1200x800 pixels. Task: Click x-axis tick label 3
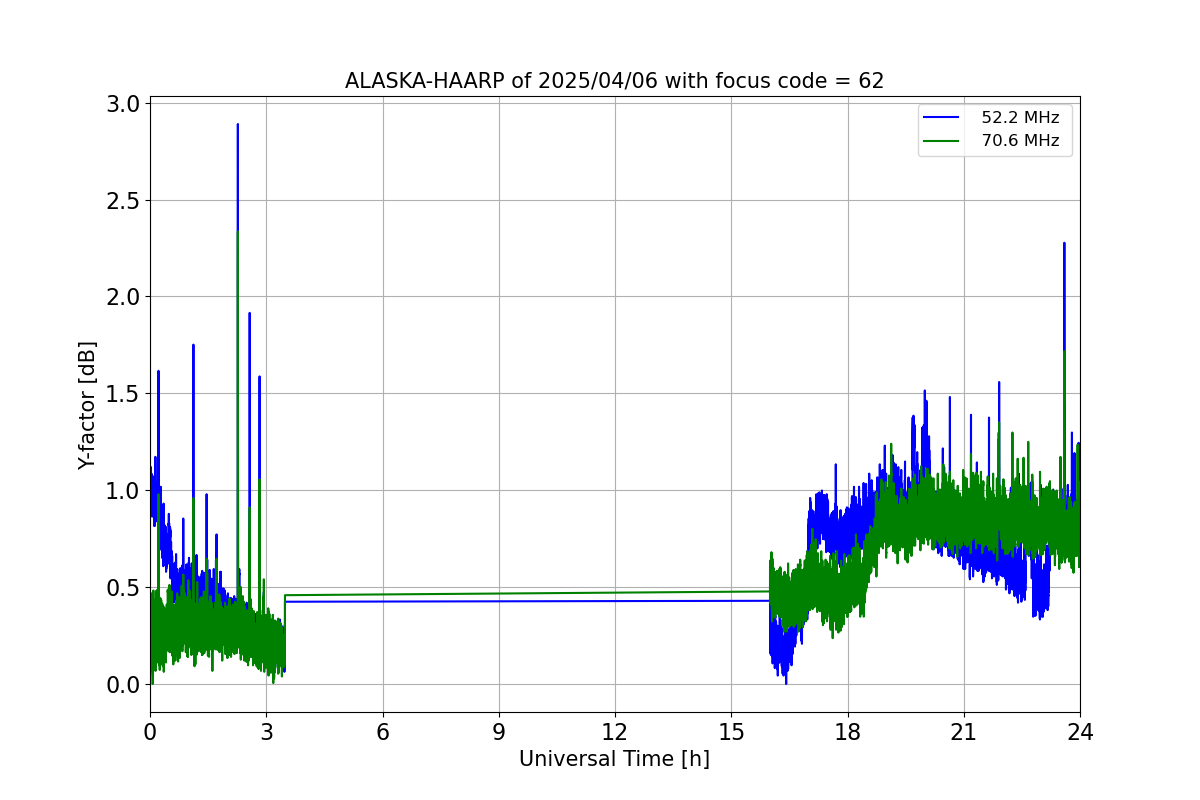[266, 731]
